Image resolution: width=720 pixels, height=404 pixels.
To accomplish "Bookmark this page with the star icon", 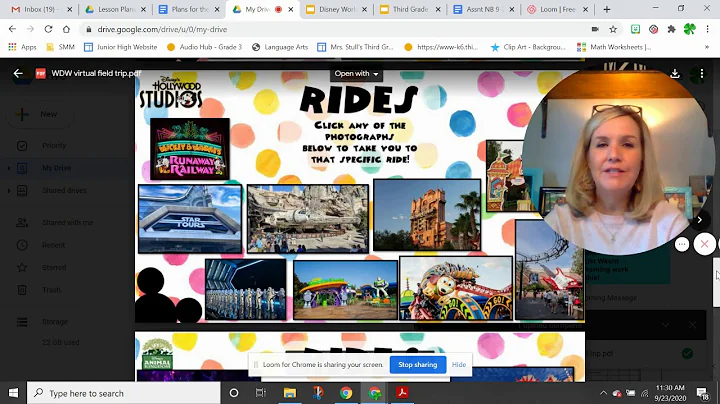I will [x=613, y=29].
